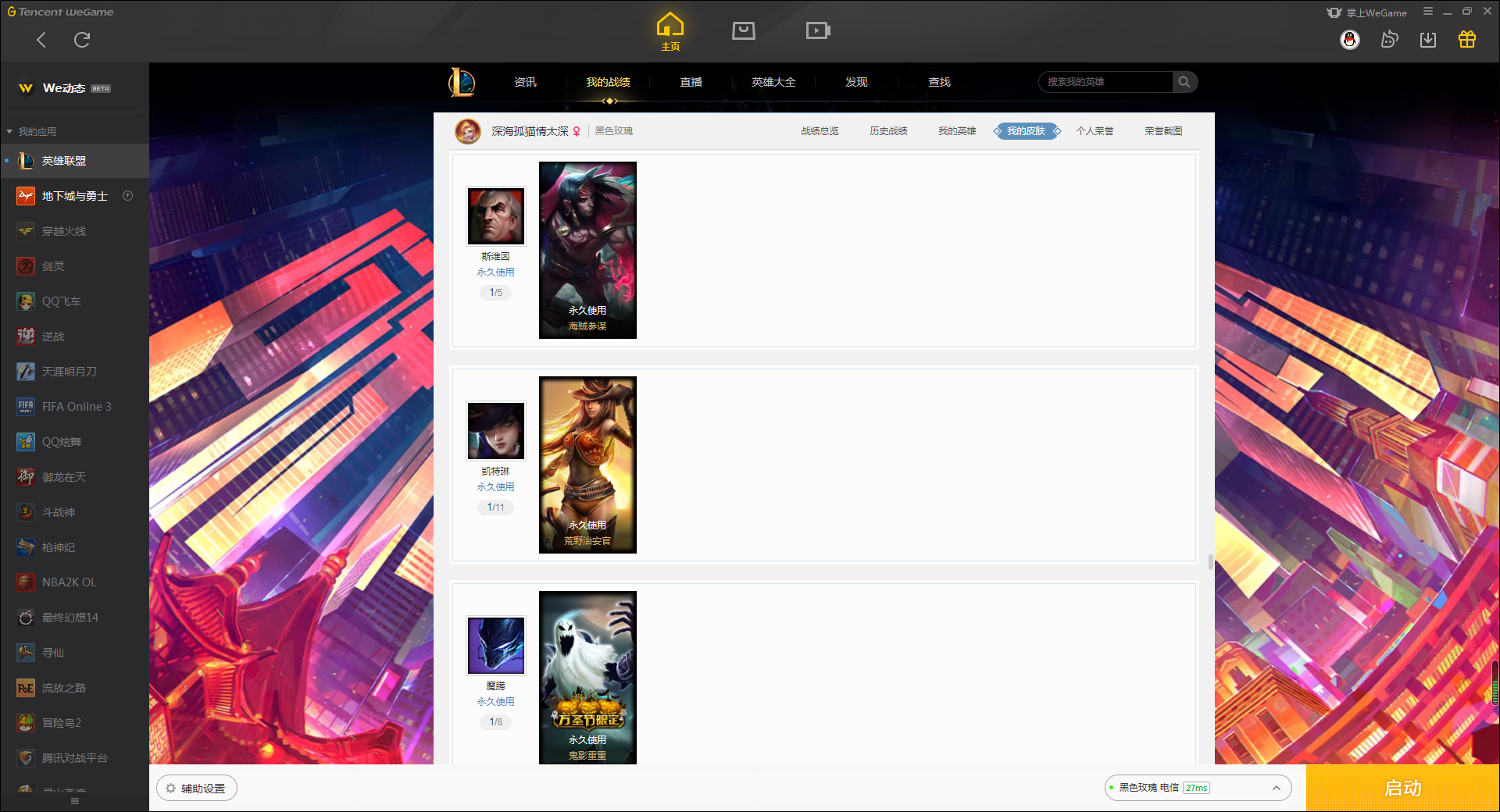Open 辅助设置 settings button
The image size is (1500, 812).
point(197,789)
